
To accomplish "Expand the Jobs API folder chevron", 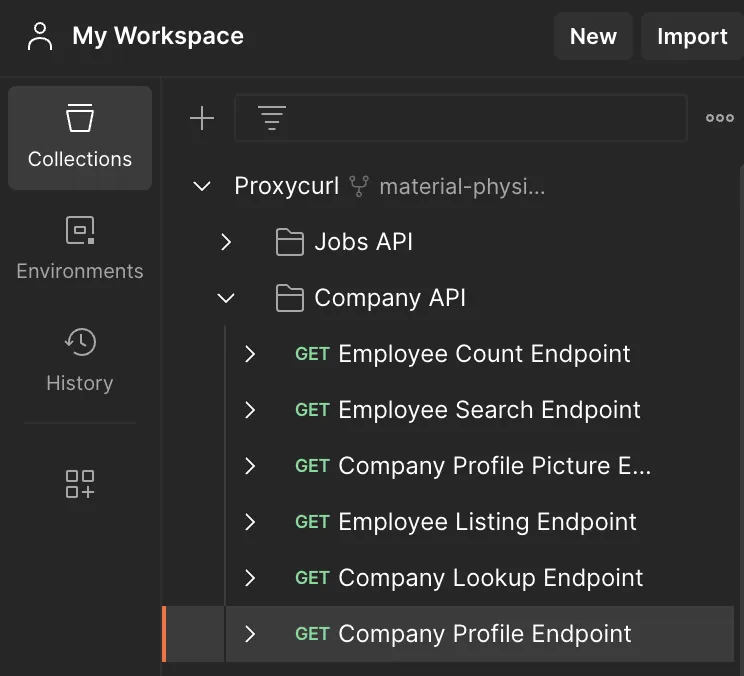I will pyautogui.click(x=226, y=242).
